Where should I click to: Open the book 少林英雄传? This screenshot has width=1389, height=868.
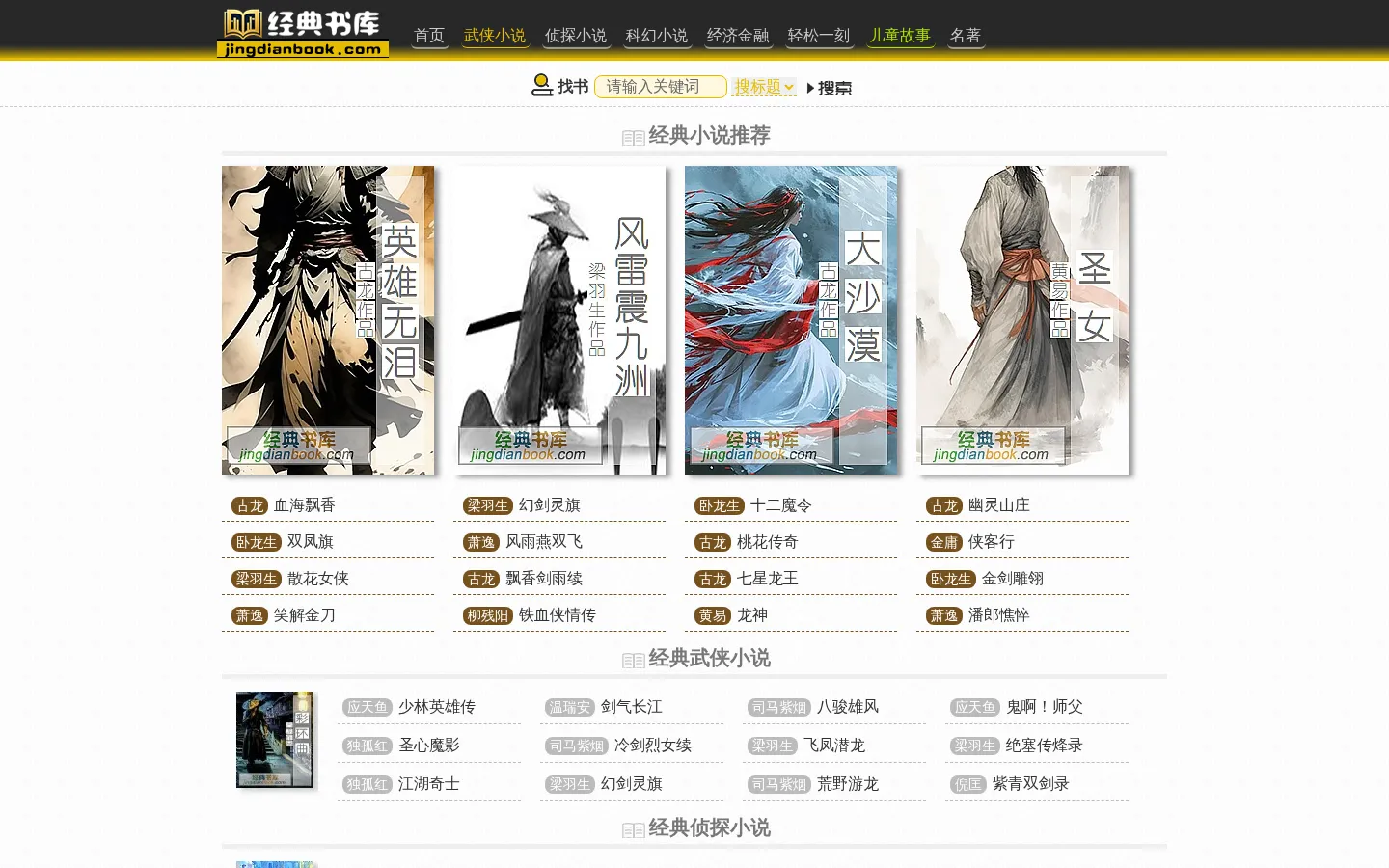tap(437, 707)
